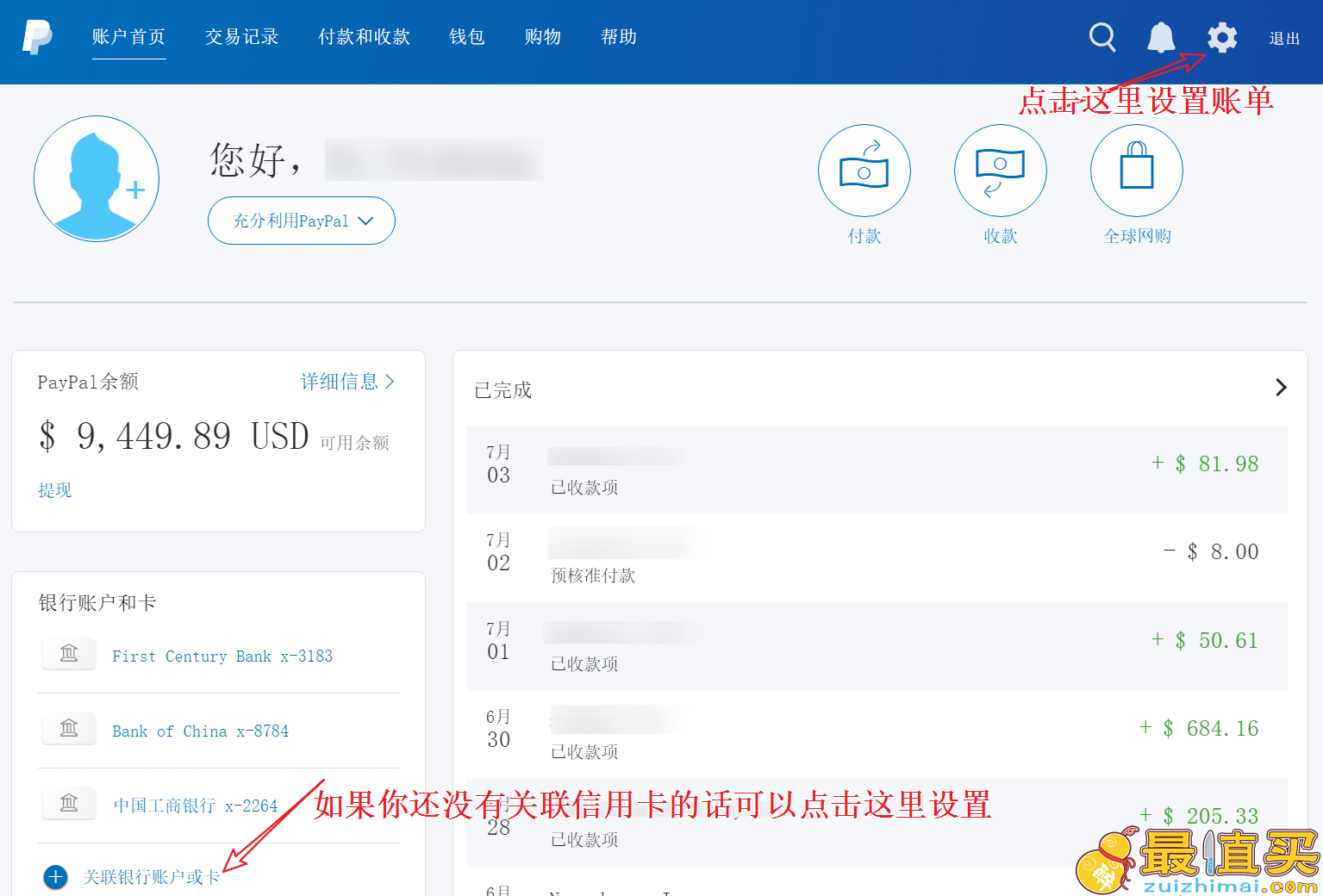Open the 7月03 transaction of $81.98
Viewport: 1323px width, 896px height.
pos(877,470)
